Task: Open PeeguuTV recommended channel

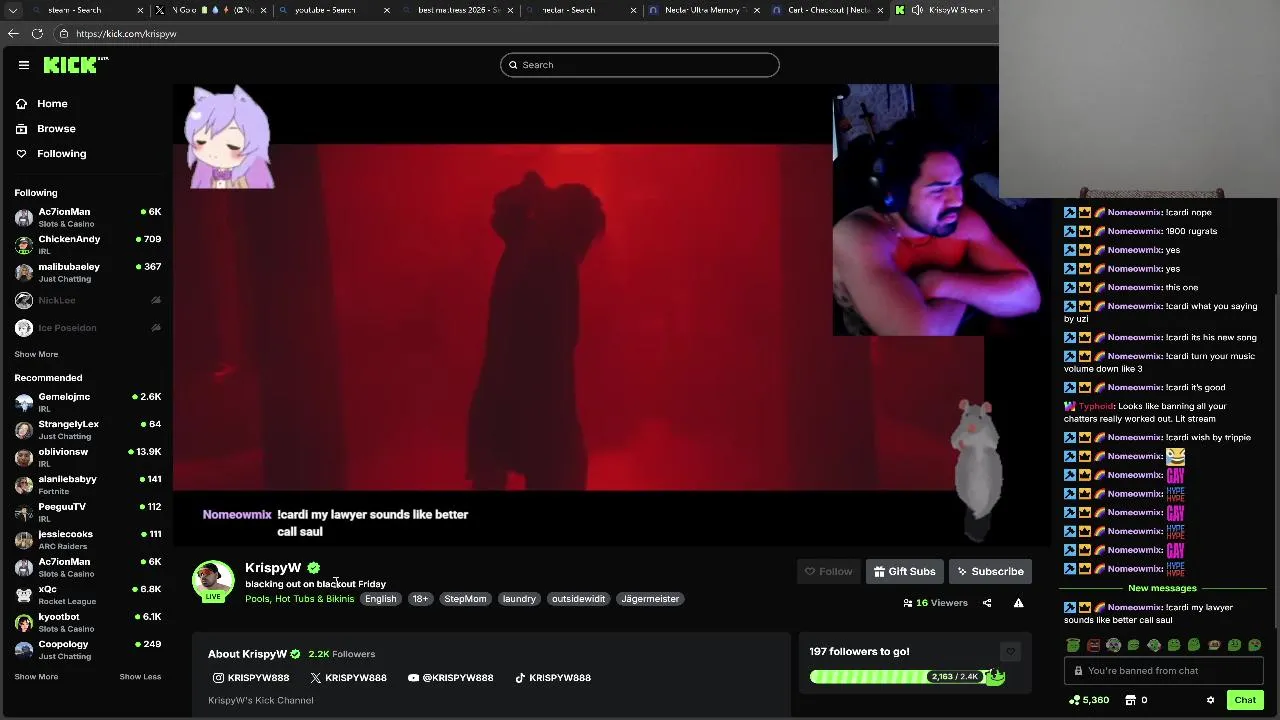Action: click(88, 512)
